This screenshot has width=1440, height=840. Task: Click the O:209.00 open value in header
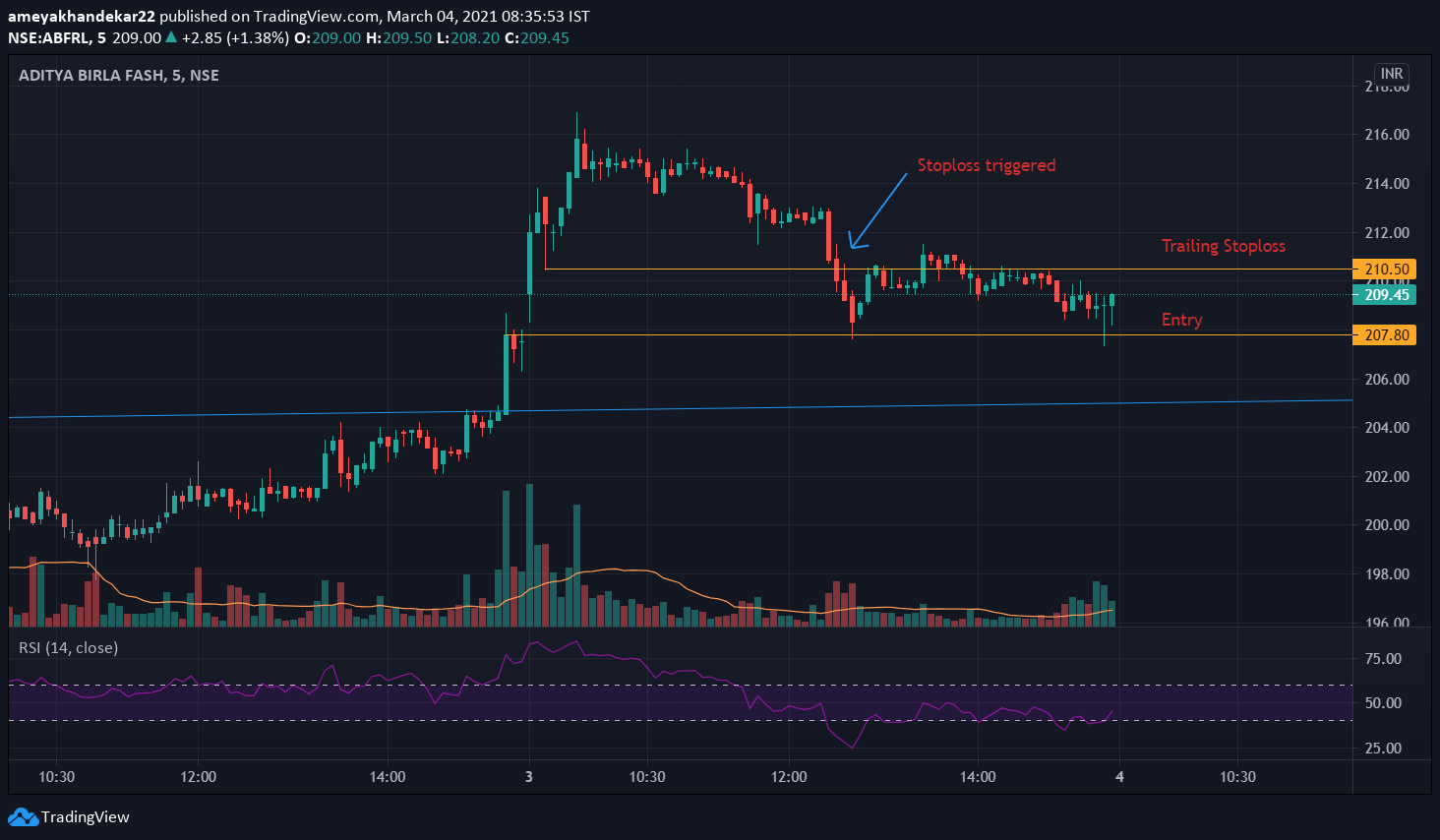[327, 37]
